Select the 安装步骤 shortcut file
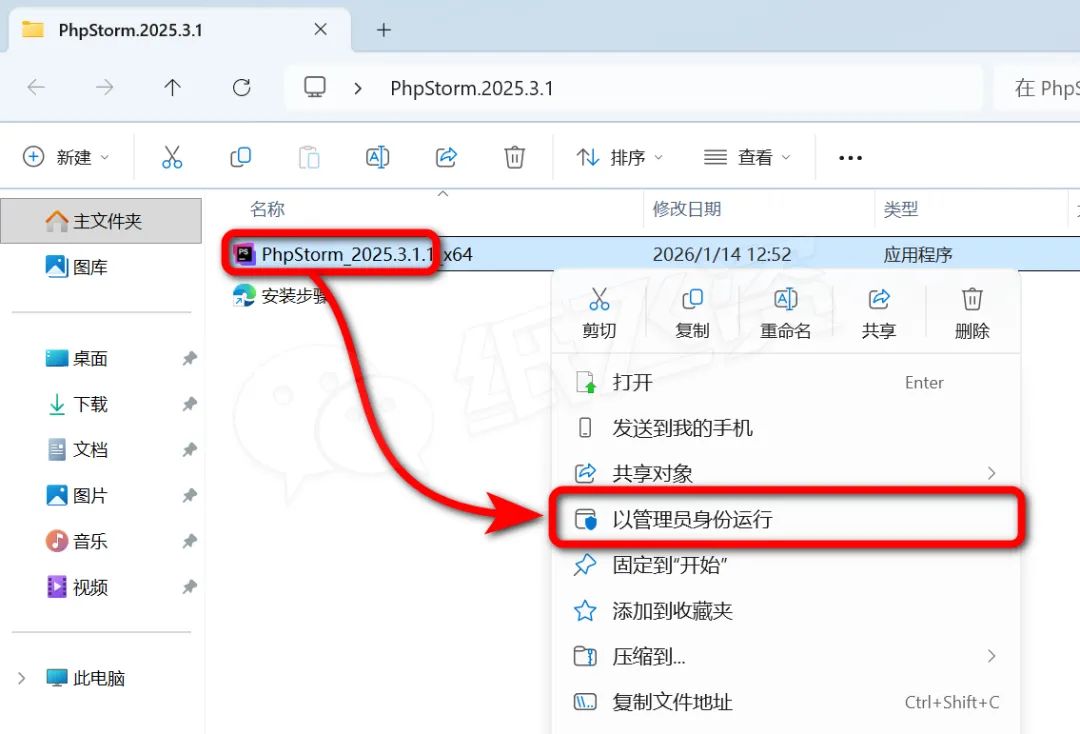This screenshot has height=734, width=1080. [281, 296]
